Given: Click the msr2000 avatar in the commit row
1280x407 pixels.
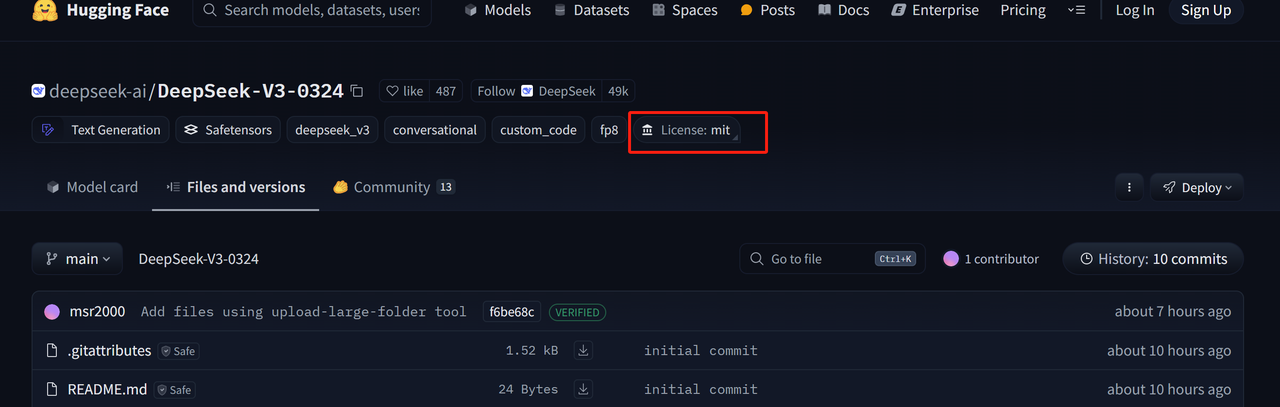Looking at the screenshot, I should coord(52,312).
